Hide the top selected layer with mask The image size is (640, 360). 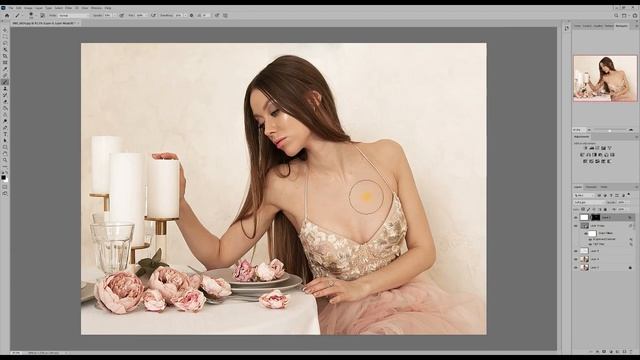[x=576, y=218]
